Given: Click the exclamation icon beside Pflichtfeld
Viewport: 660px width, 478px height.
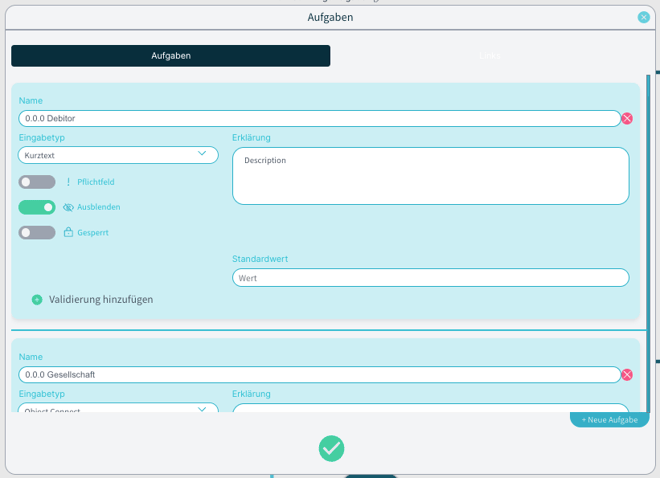Looking at the screenshot, I should click(x=68, y=182).
